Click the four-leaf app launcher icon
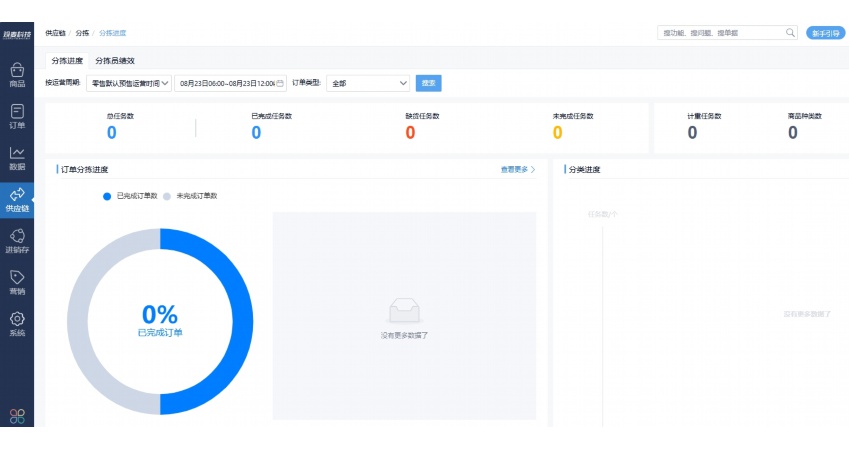 pyautogui.click(x=17, y=415)
